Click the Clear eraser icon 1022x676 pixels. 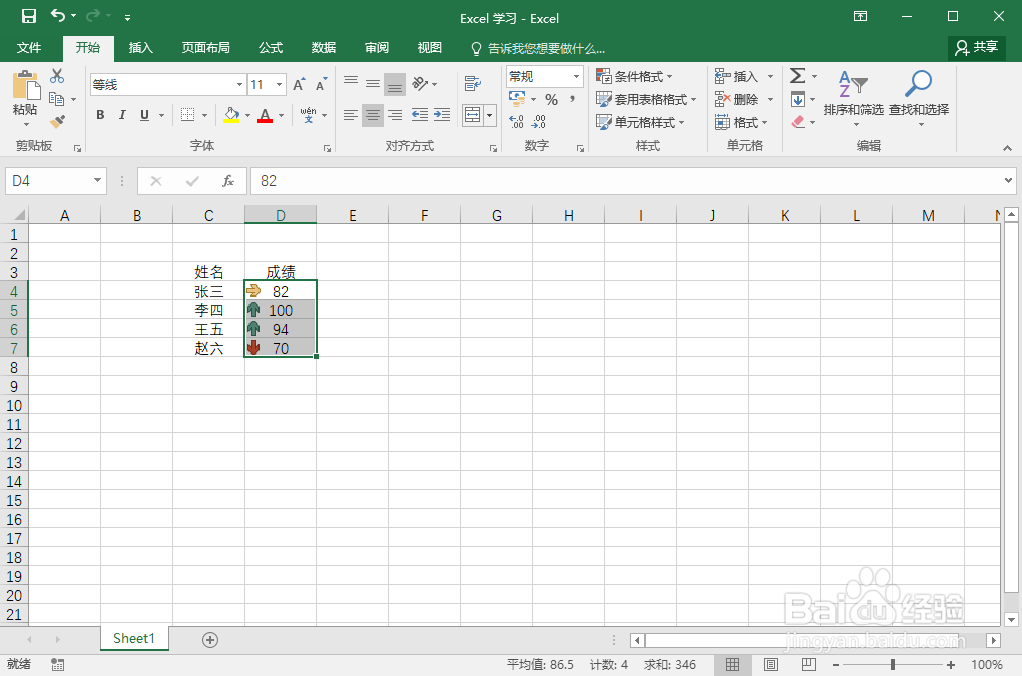pyautogui.click(x=798, y=122)
